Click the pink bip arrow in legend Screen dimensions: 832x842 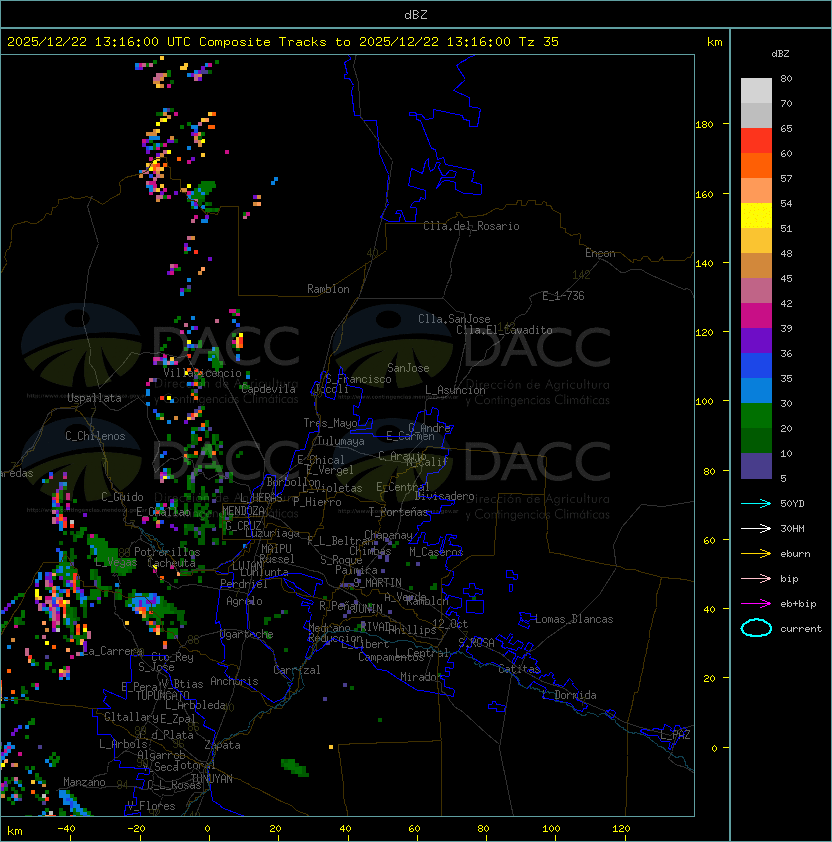pos(756,578)
